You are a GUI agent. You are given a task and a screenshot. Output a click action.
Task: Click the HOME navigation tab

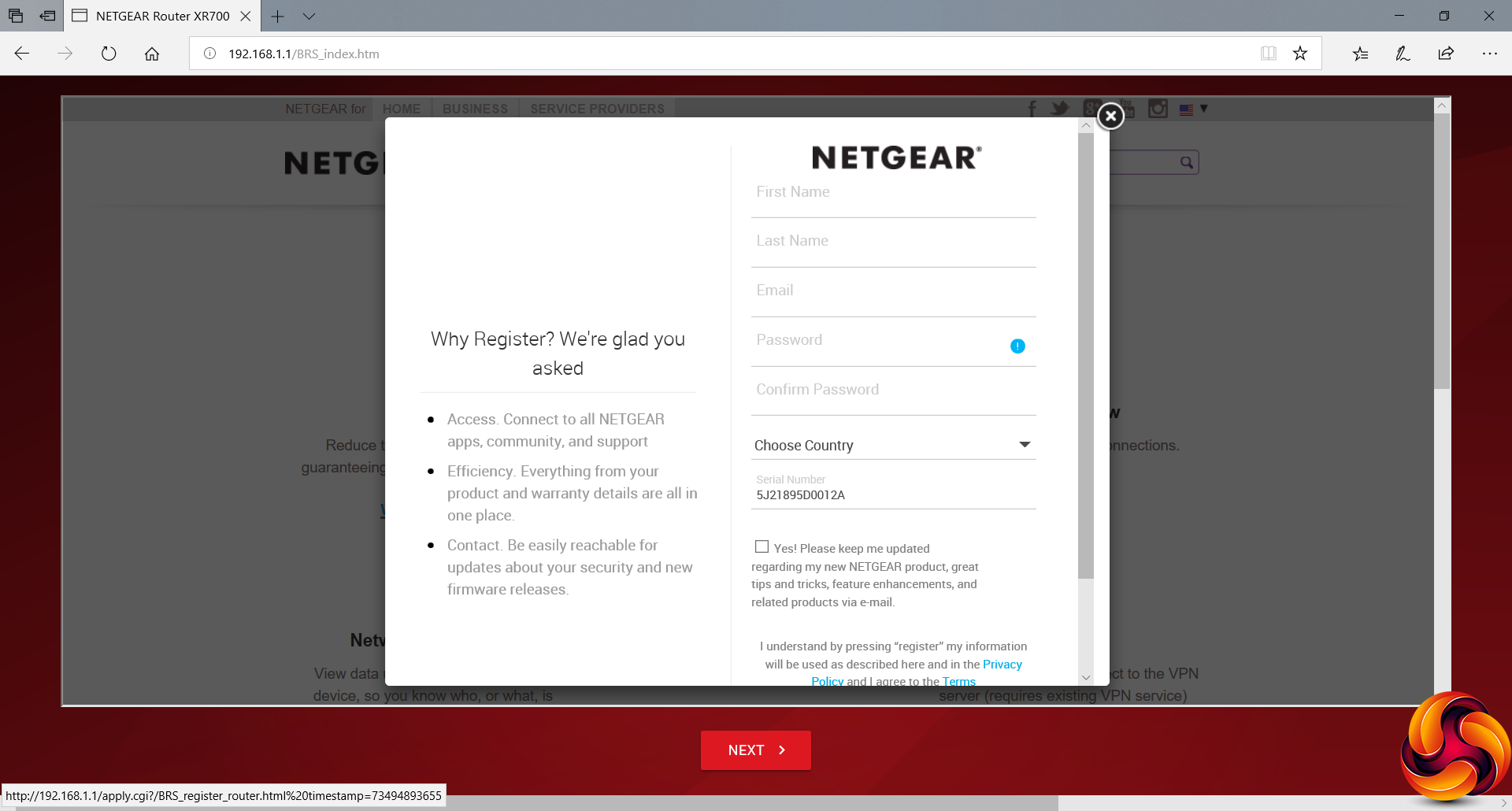[402, 109]
